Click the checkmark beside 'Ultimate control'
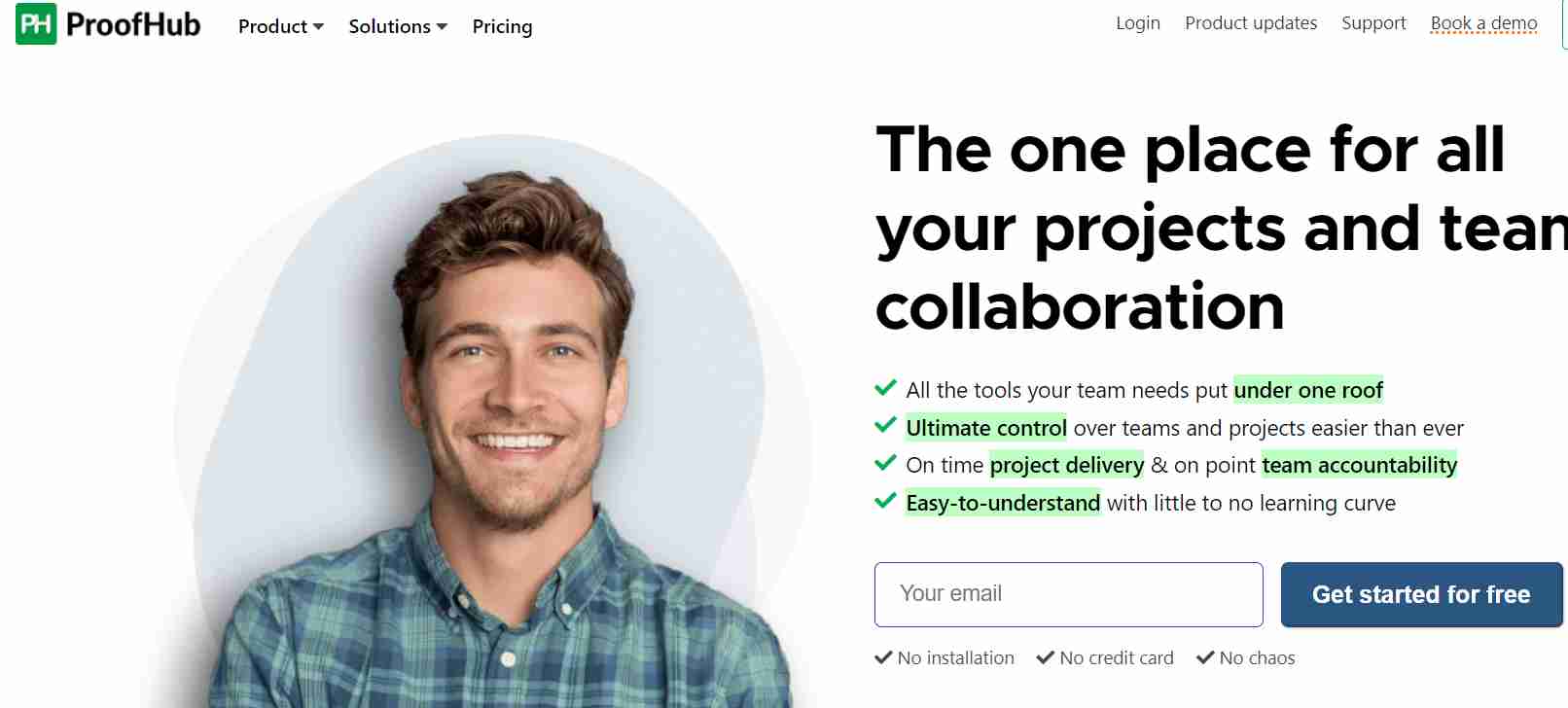The width and height of the screenshot is (1568, 708). click(x=885, y=425)
